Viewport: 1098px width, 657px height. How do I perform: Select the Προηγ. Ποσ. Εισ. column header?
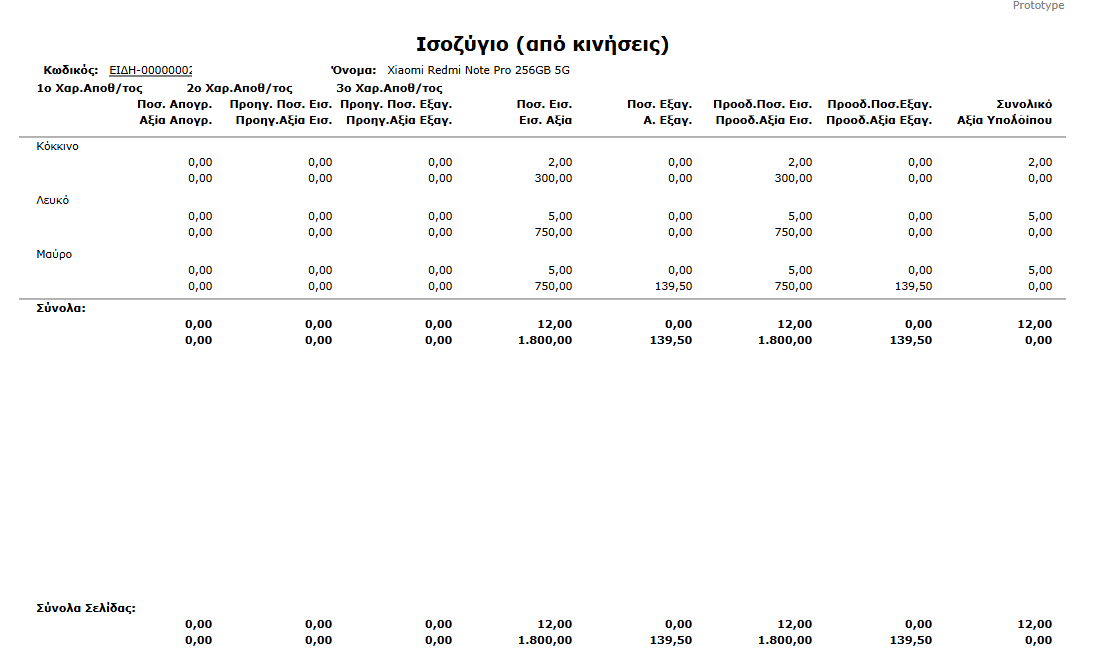tap(281, 104)
